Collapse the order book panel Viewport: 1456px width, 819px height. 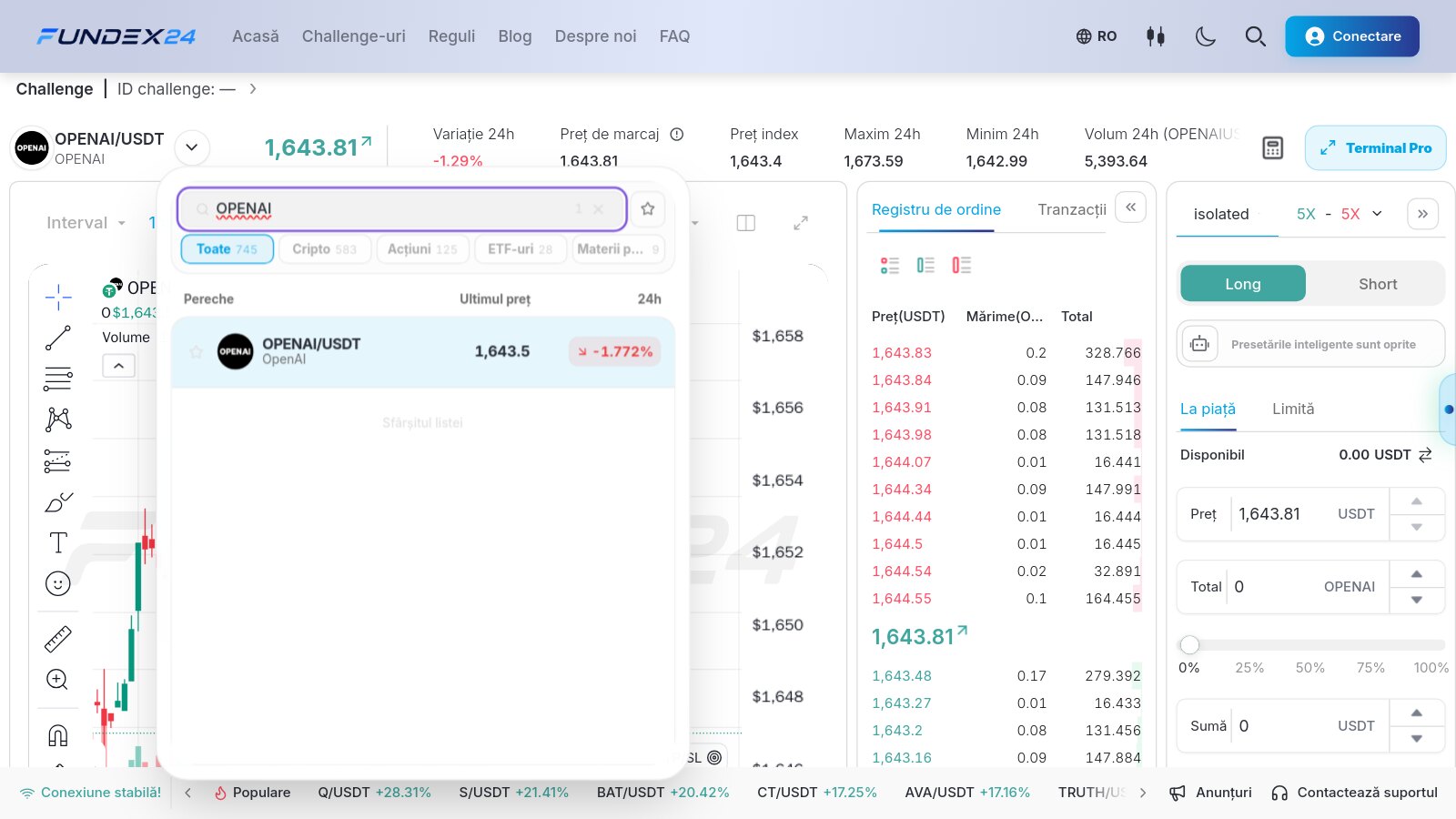click(x=1130, y=207)
